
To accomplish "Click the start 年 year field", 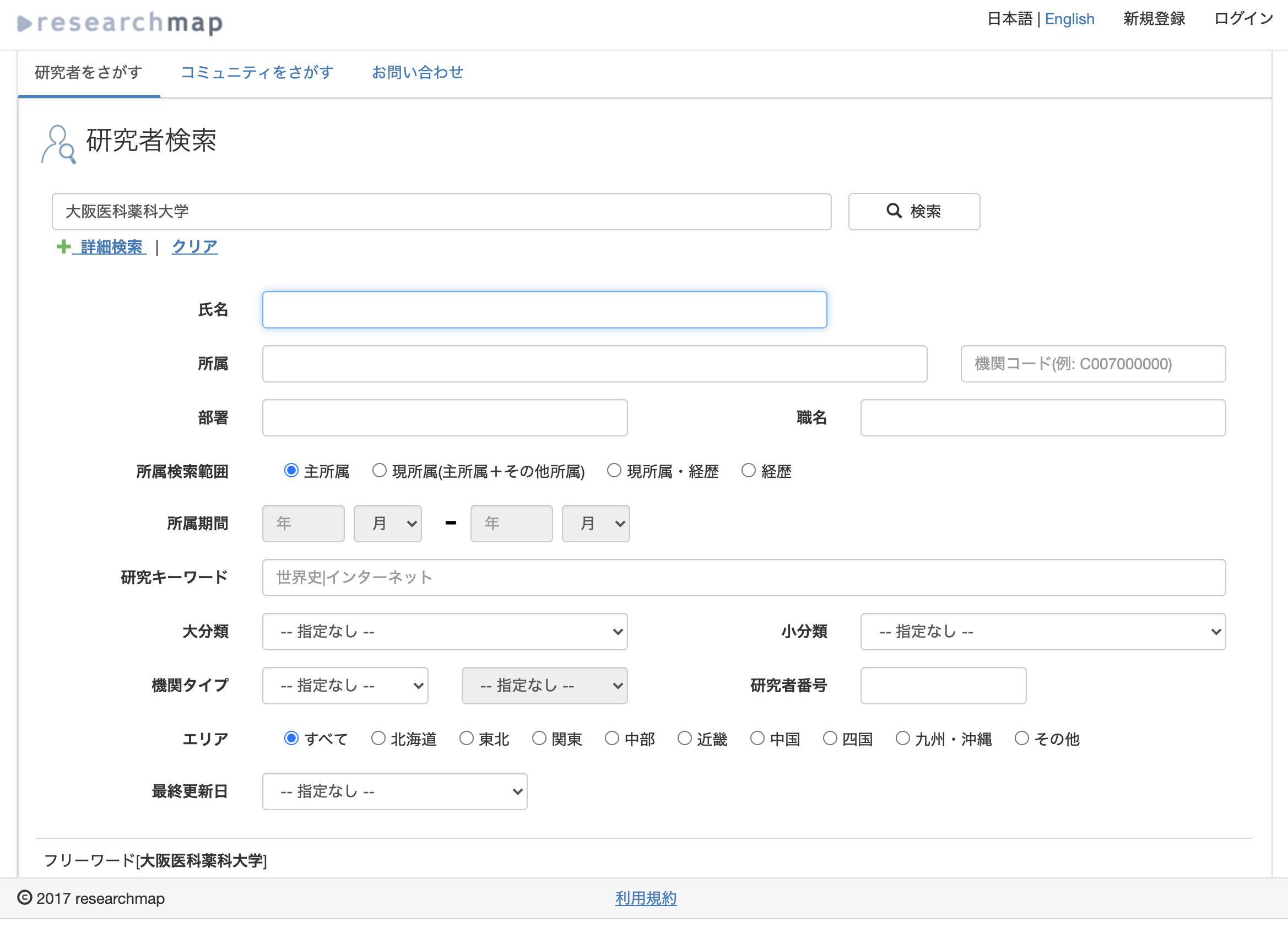I will 303,523.
